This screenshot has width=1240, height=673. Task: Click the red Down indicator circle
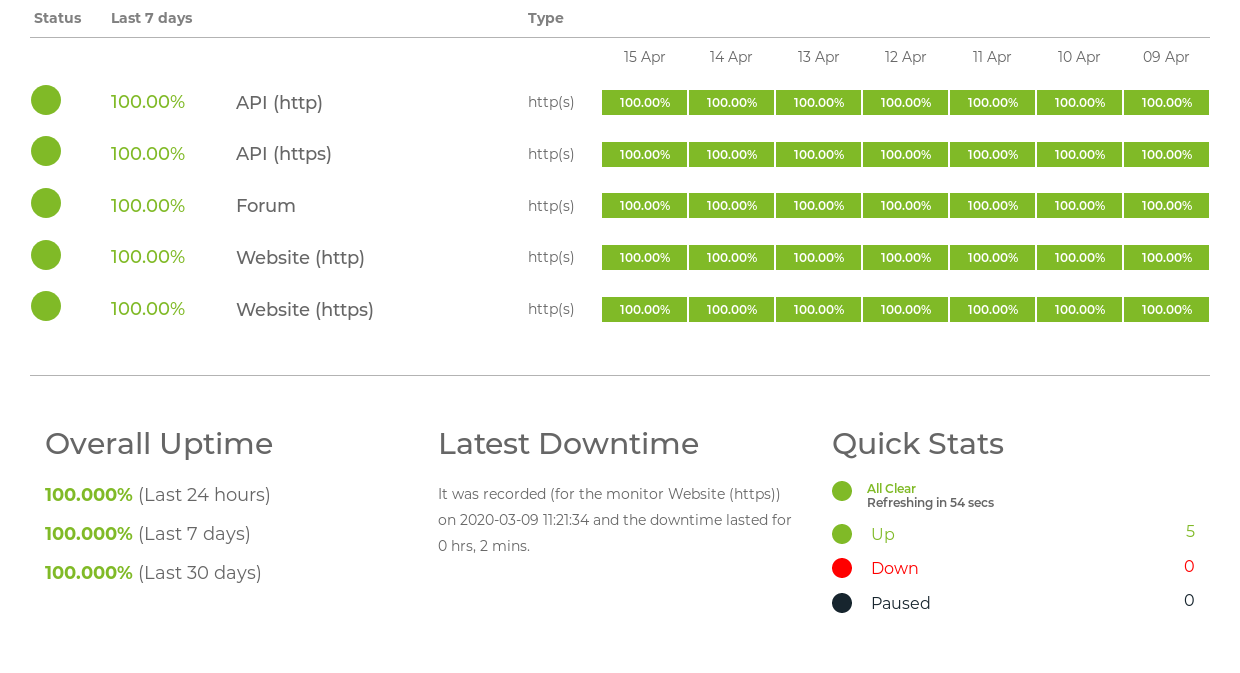coord(842,568)
